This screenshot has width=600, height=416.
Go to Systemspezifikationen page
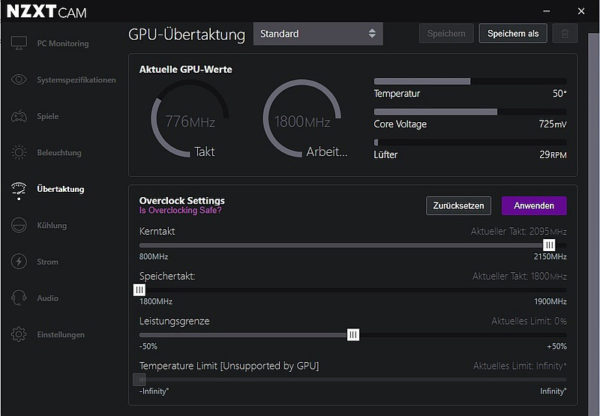coord(77,80)
